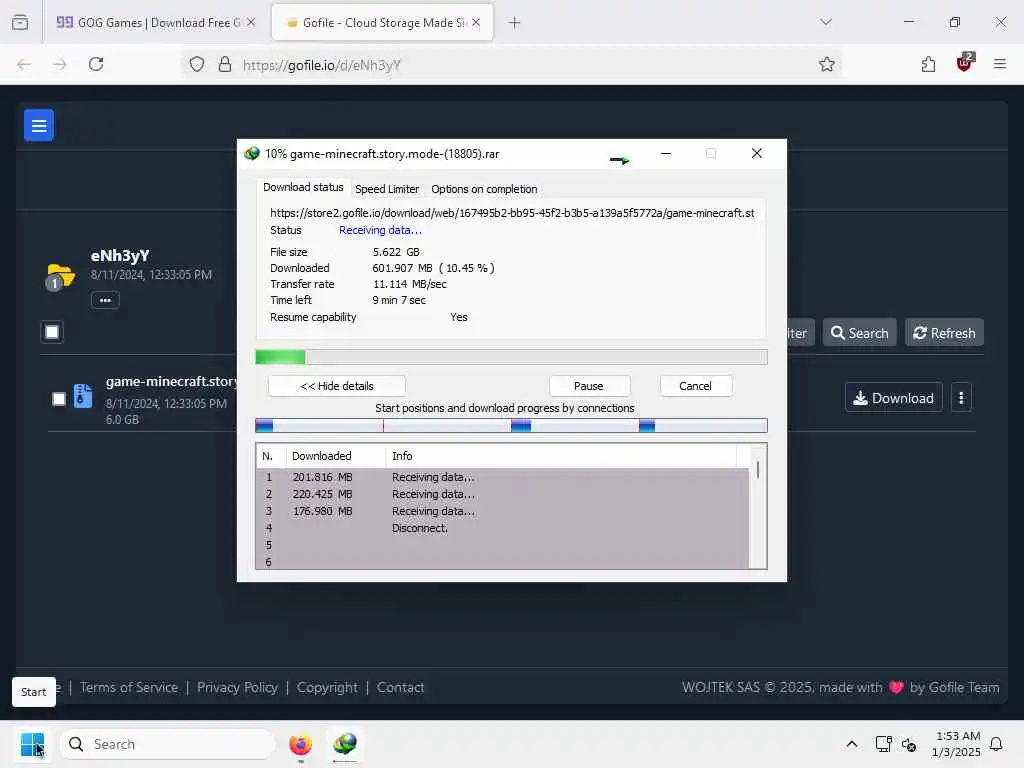This screenshot has height=768, width=1024.
Task: Click the Internet Download Manager taskbar icon
Action: tap(344, 744)
